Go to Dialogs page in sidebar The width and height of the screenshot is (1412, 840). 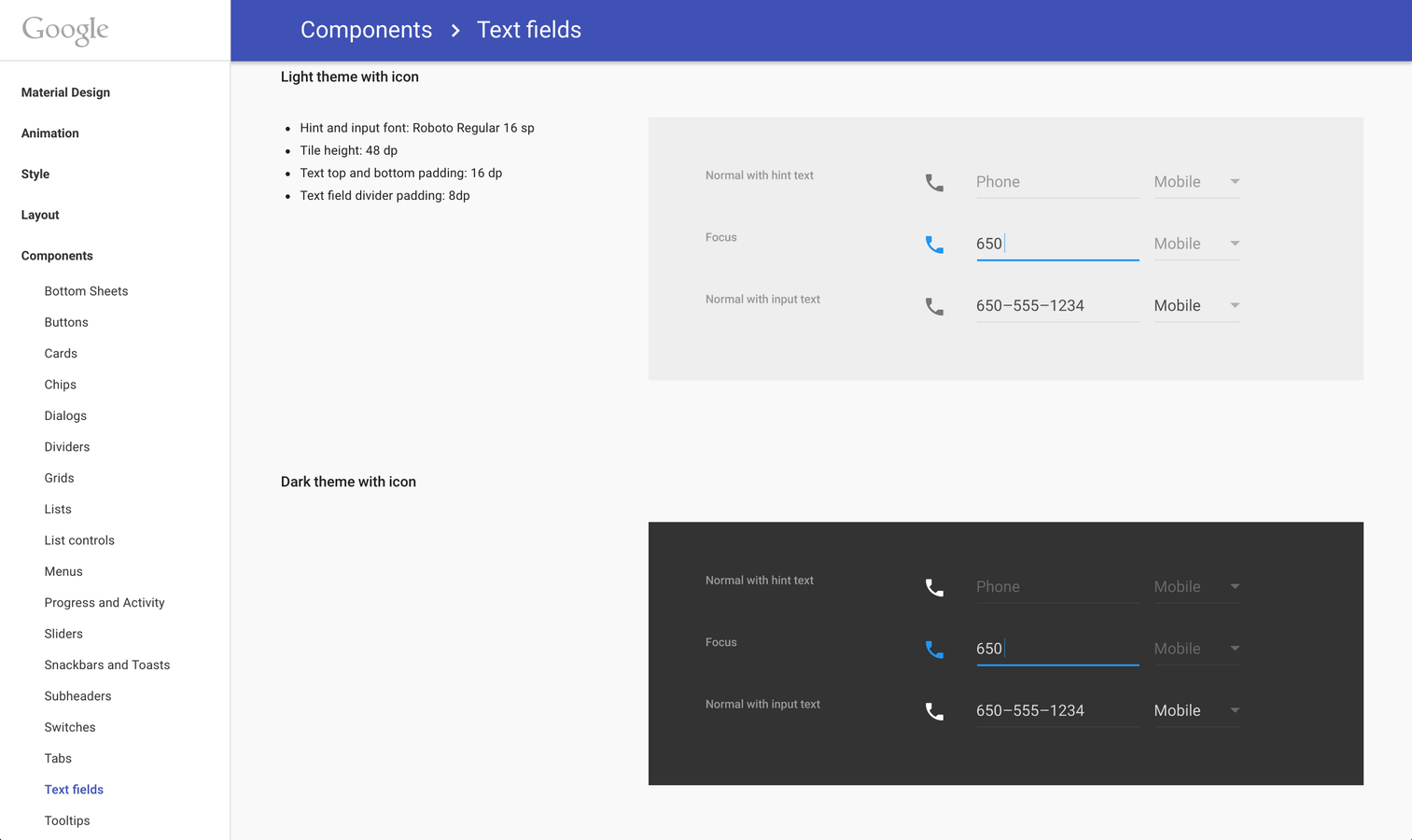point(65,416)
